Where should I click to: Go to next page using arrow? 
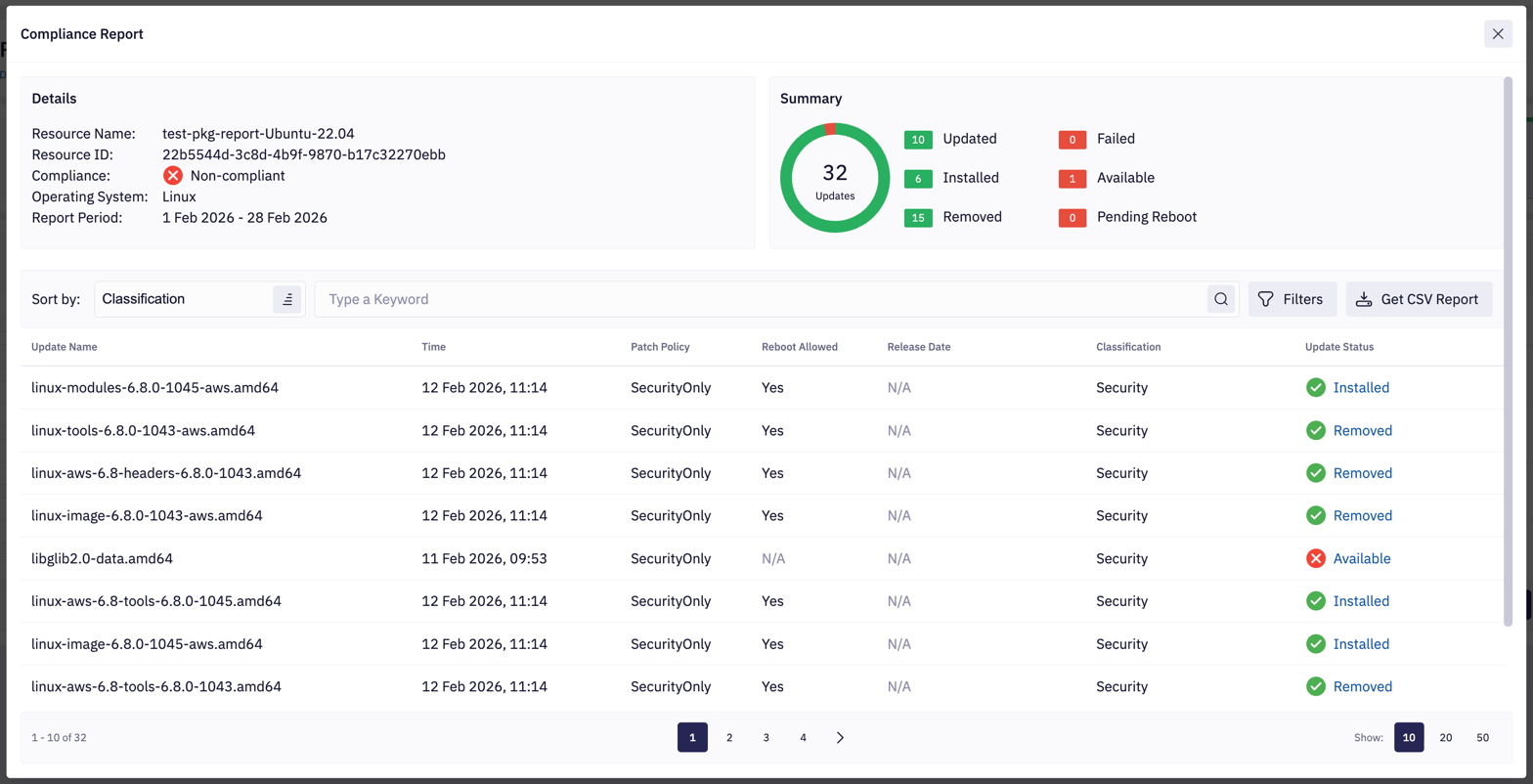pyautogui.click(x=840, y=738)
